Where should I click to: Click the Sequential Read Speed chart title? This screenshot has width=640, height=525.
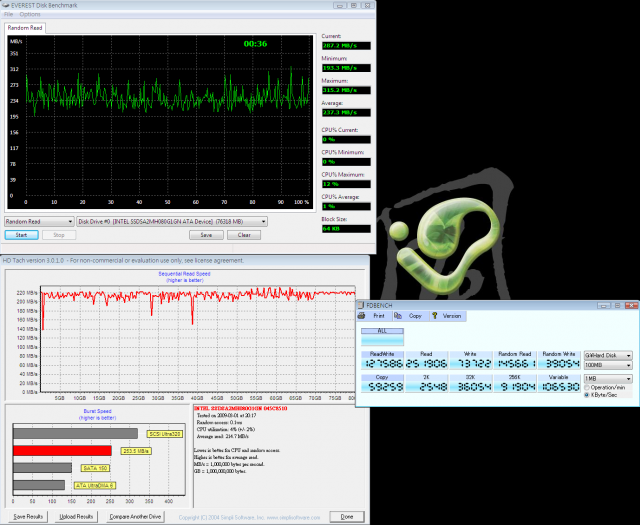point(184,274)
